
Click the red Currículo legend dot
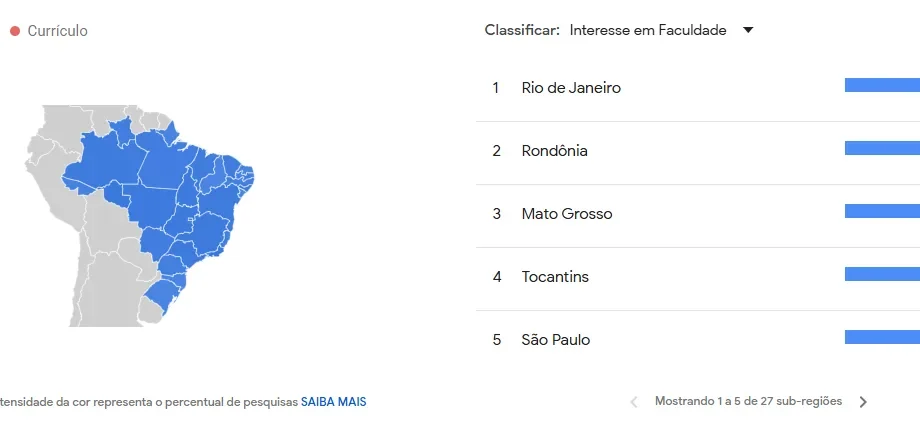pyautogui.click(x=15, y=30)
